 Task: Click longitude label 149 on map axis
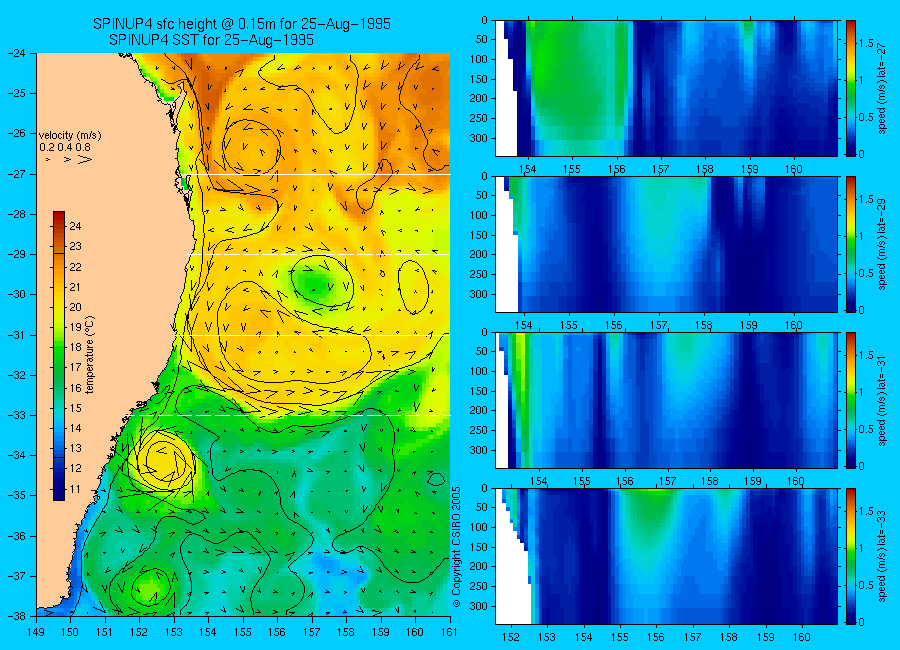tap(36, 632)
